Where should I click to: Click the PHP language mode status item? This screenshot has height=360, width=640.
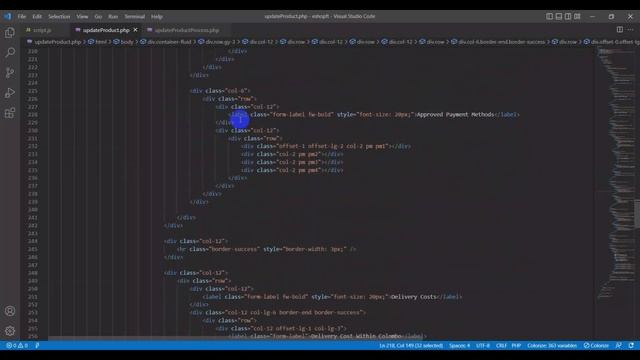(516, 345)
